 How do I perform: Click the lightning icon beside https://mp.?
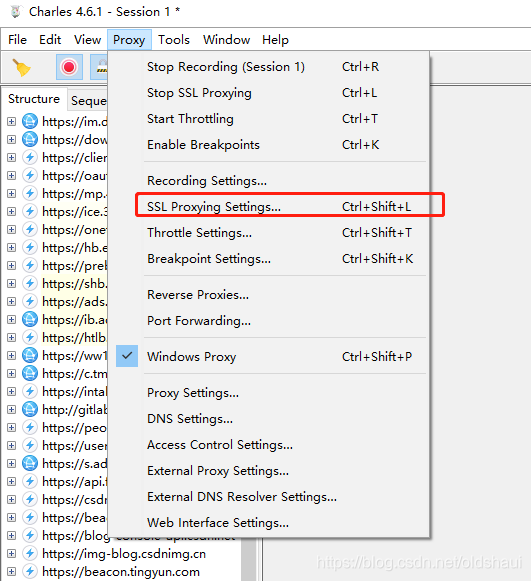(30, 193)
